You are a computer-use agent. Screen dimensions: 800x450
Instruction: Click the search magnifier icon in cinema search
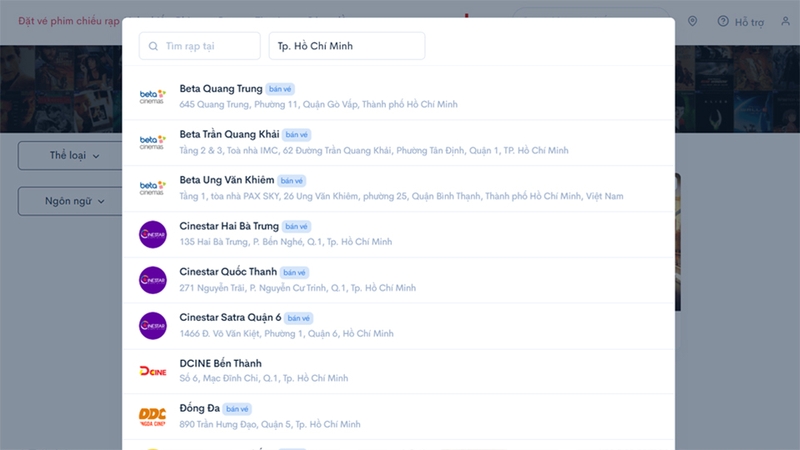tap(153, 46)
